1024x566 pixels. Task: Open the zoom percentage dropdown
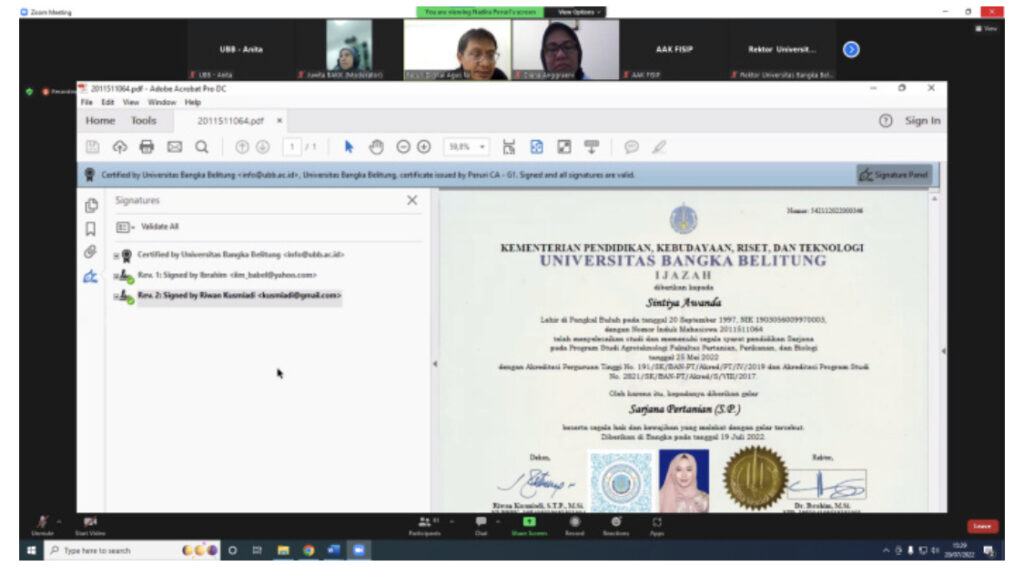466,147
